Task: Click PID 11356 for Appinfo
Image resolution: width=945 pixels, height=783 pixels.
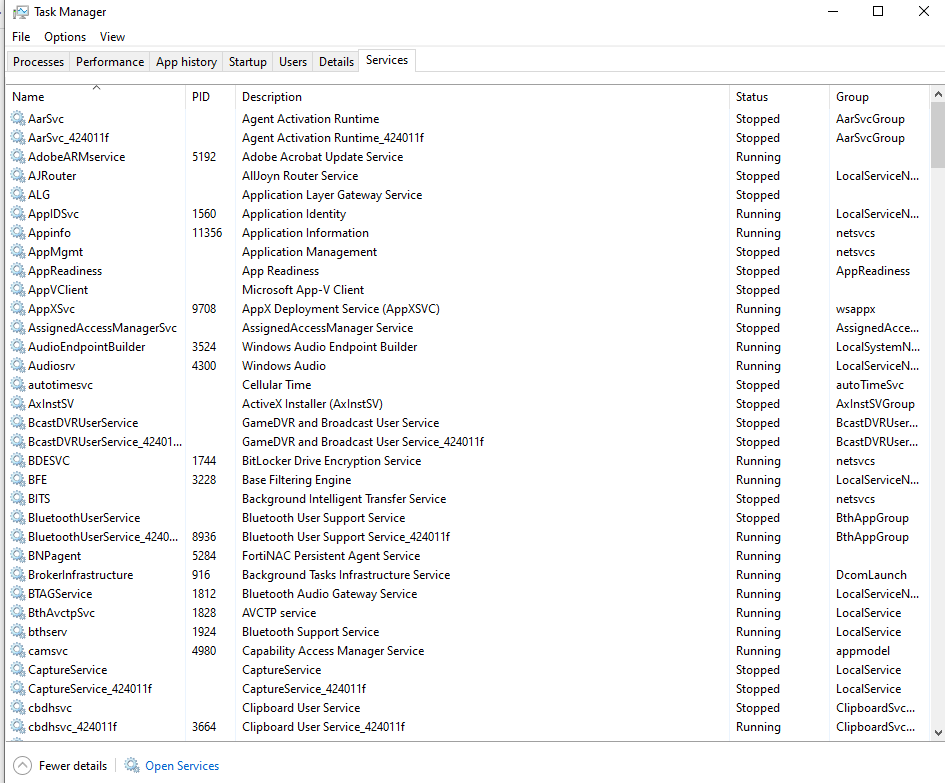Action: point(207,233)
